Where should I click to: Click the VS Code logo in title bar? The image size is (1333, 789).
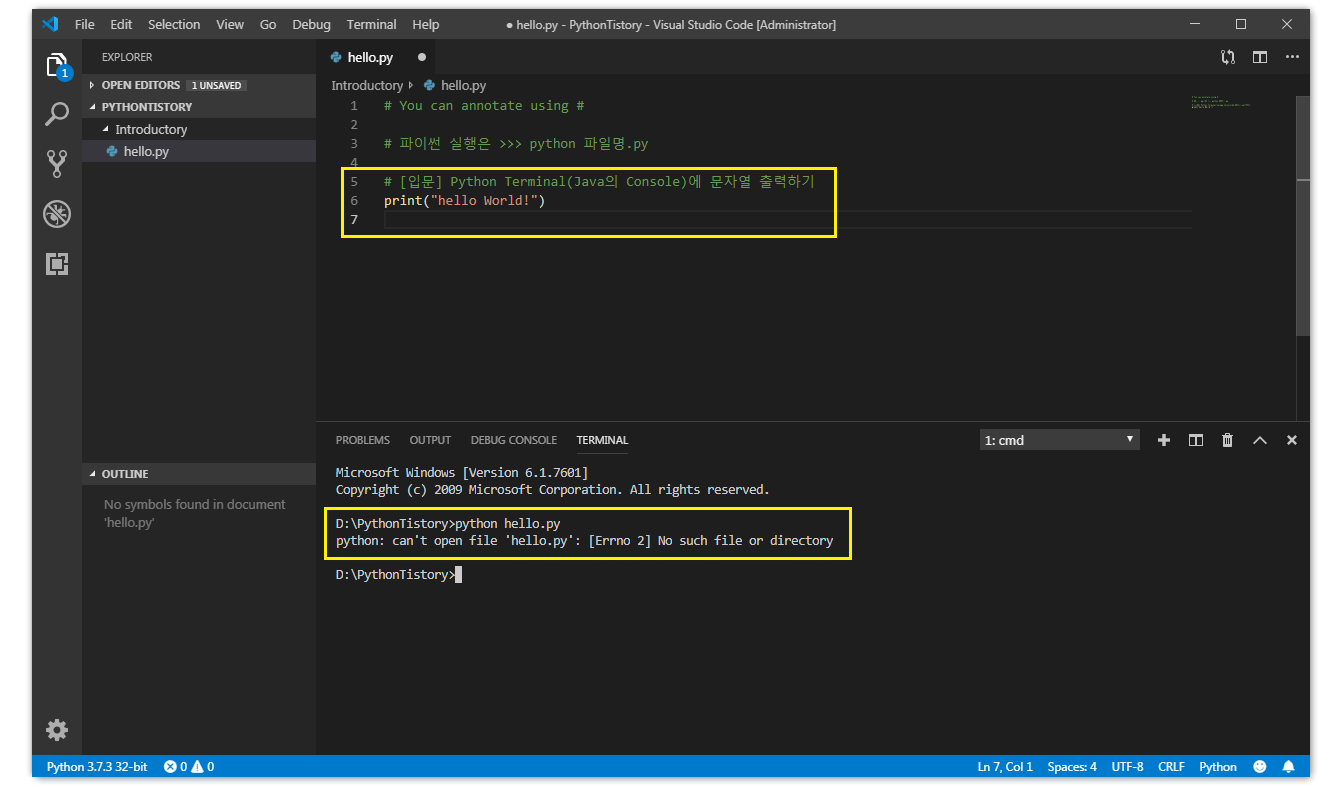[x=50, y=24]
